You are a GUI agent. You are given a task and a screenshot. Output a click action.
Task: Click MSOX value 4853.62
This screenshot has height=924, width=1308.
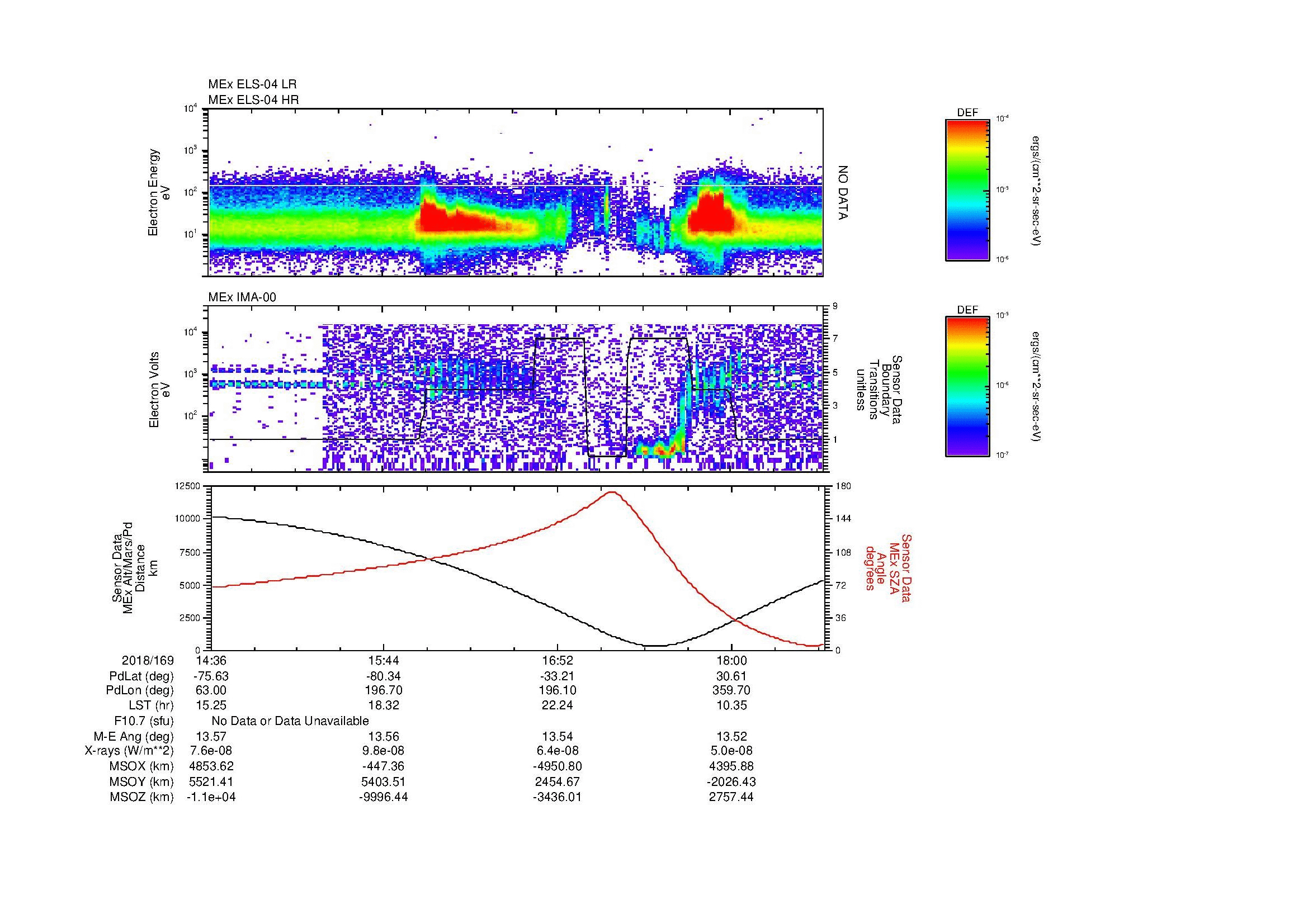coord(211,766)
